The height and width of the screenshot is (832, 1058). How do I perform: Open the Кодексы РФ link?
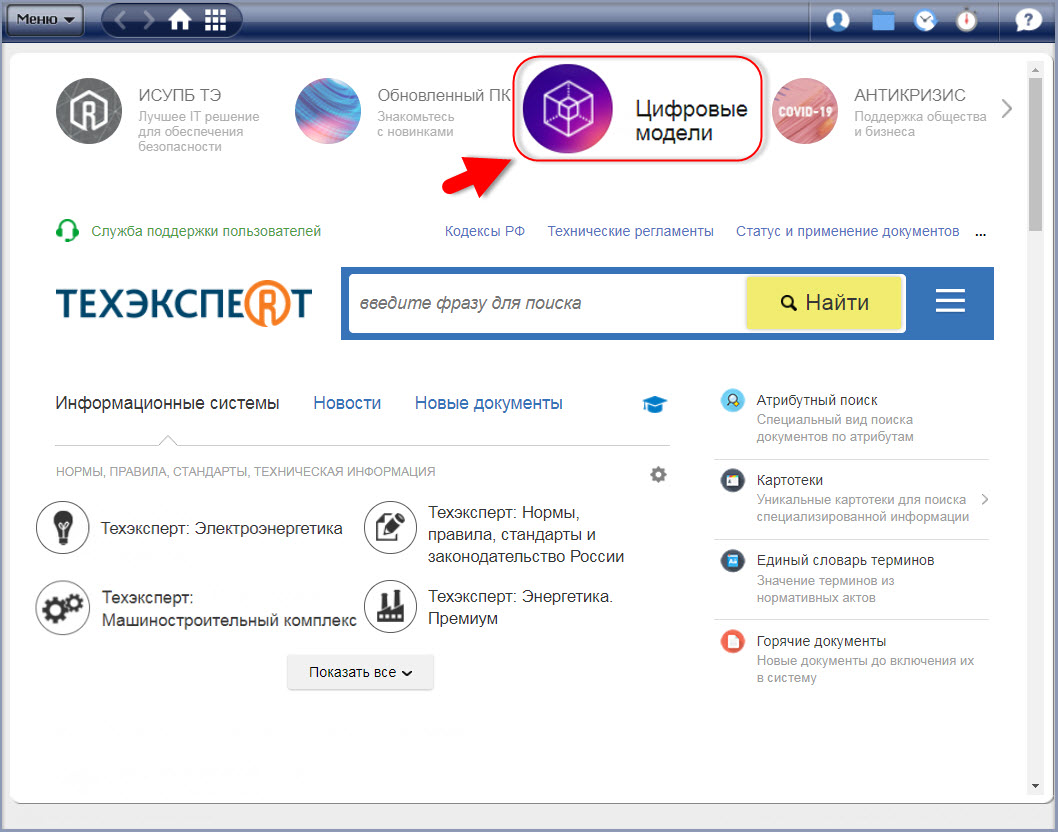[x=484, y=231]
